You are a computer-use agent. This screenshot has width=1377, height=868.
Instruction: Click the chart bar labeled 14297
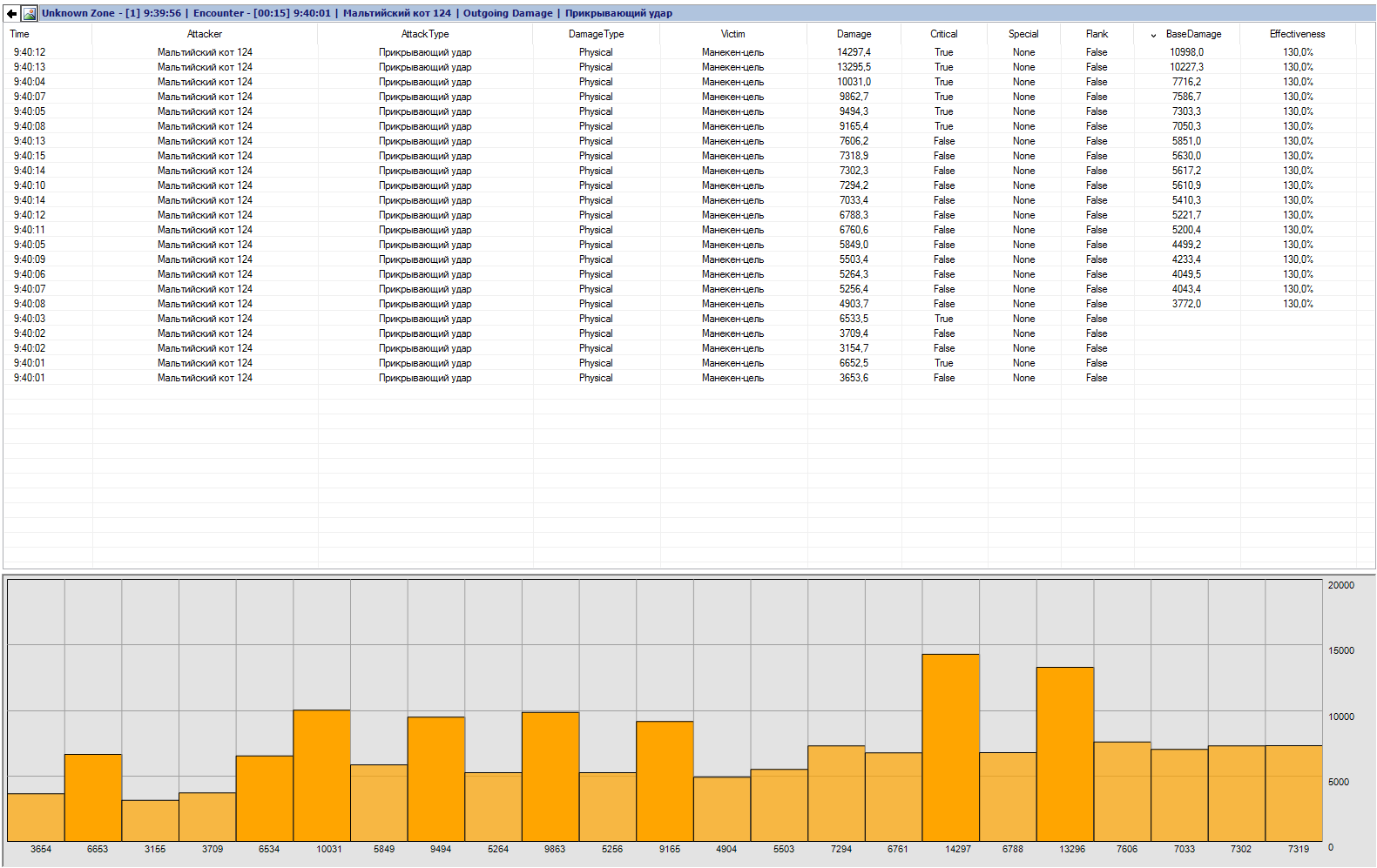(x=950, y=747)
